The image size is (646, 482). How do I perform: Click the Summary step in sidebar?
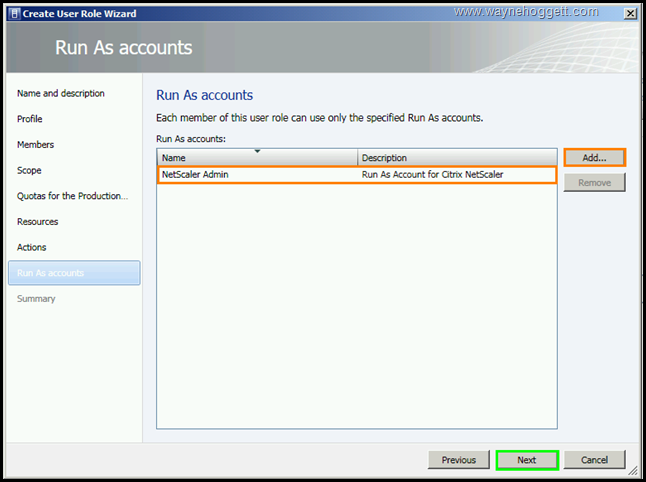37,299
